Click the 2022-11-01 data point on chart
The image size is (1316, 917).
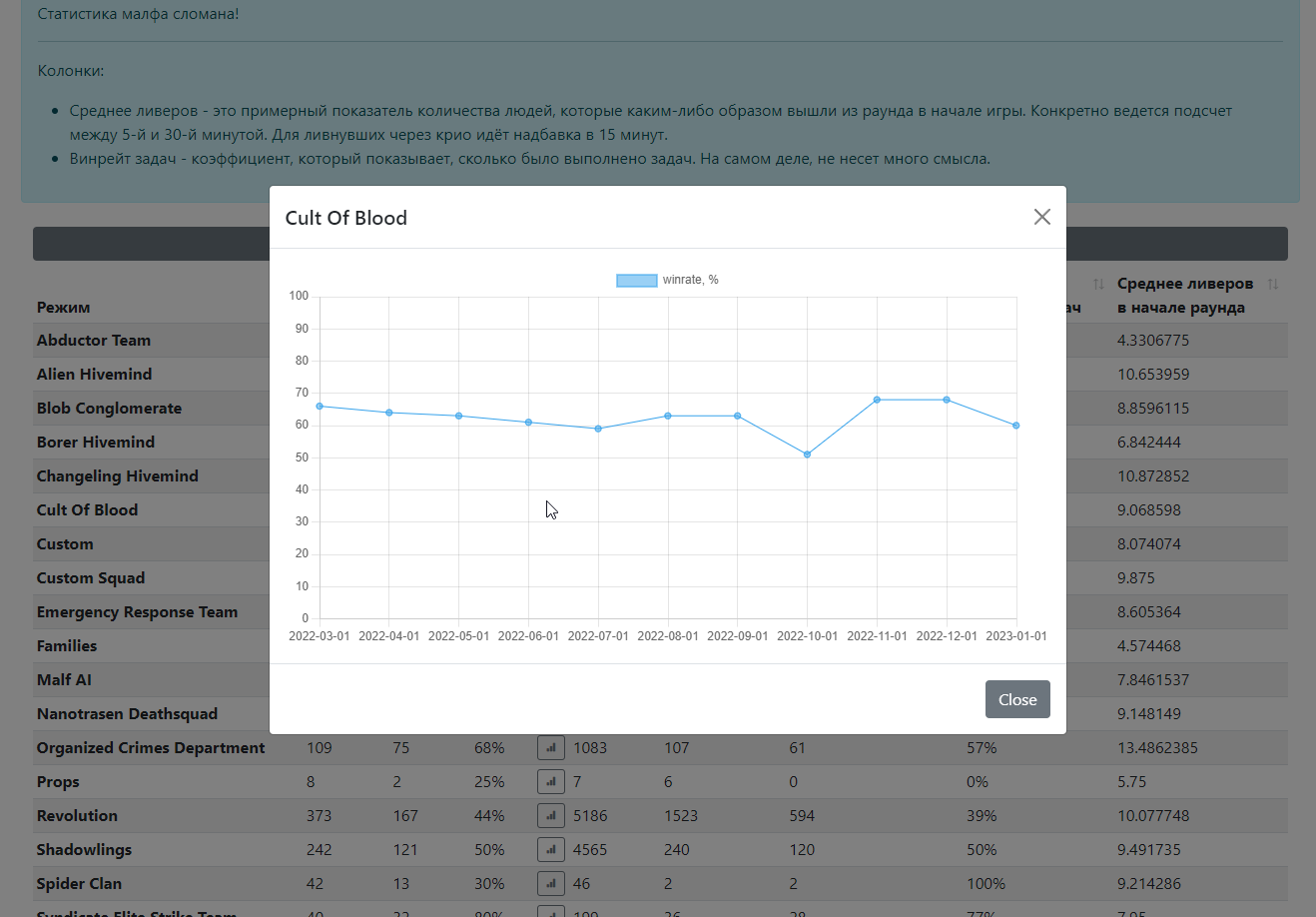(x=877, y=400)
